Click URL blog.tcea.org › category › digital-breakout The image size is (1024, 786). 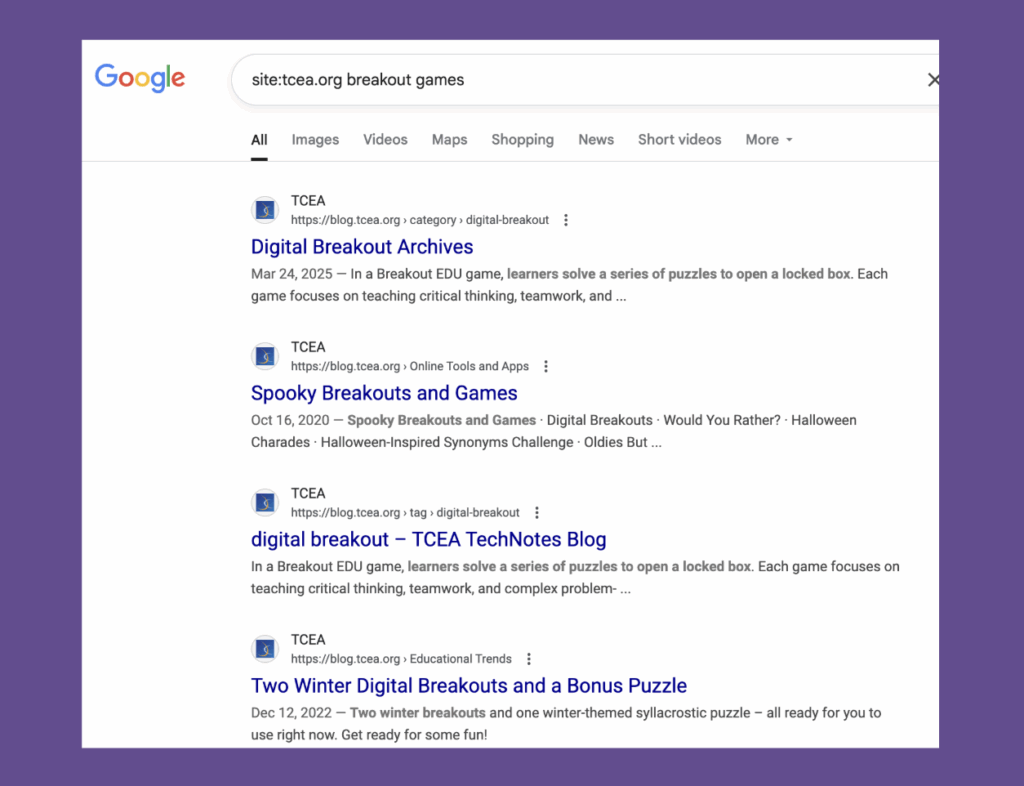point(420,220)
